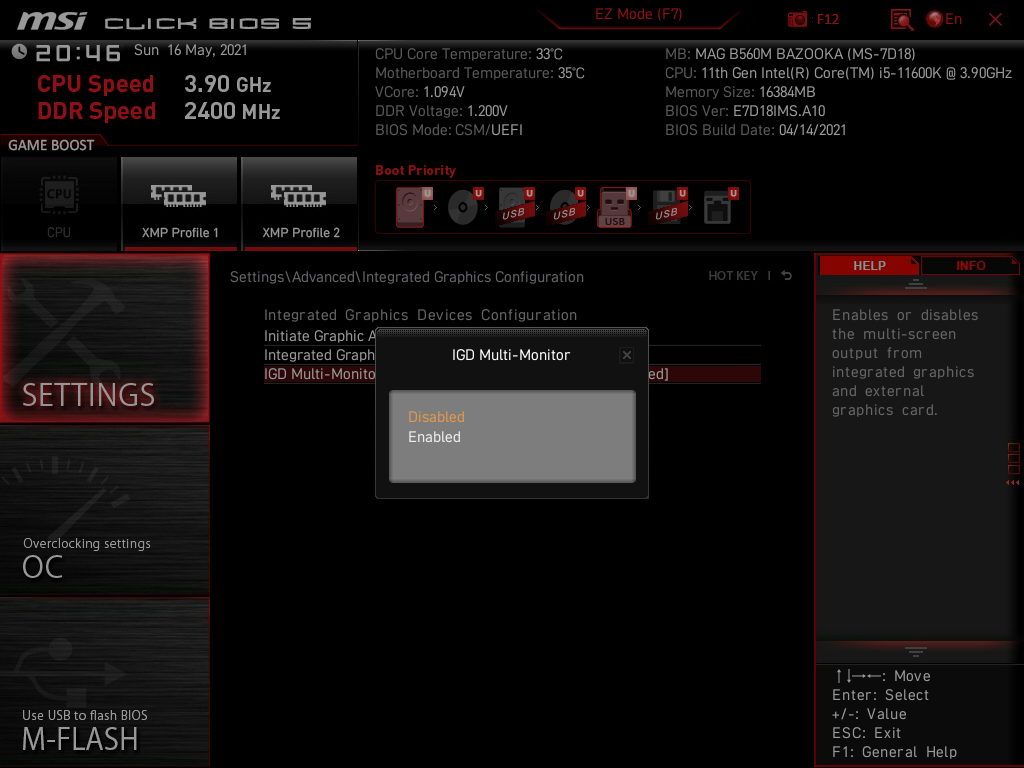Select the USB hard disk boot icon
Screen dimensions: 1024x768
(515, 207)
